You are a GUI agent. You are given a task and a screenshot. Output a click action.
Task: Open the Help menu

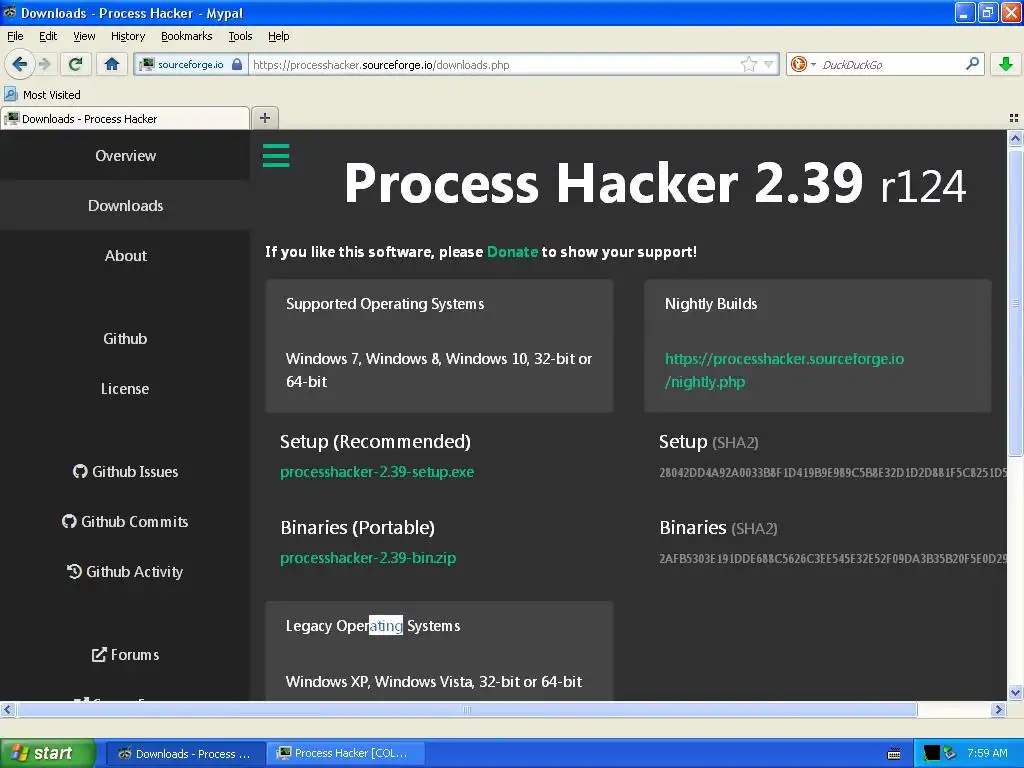pos(278,36)
